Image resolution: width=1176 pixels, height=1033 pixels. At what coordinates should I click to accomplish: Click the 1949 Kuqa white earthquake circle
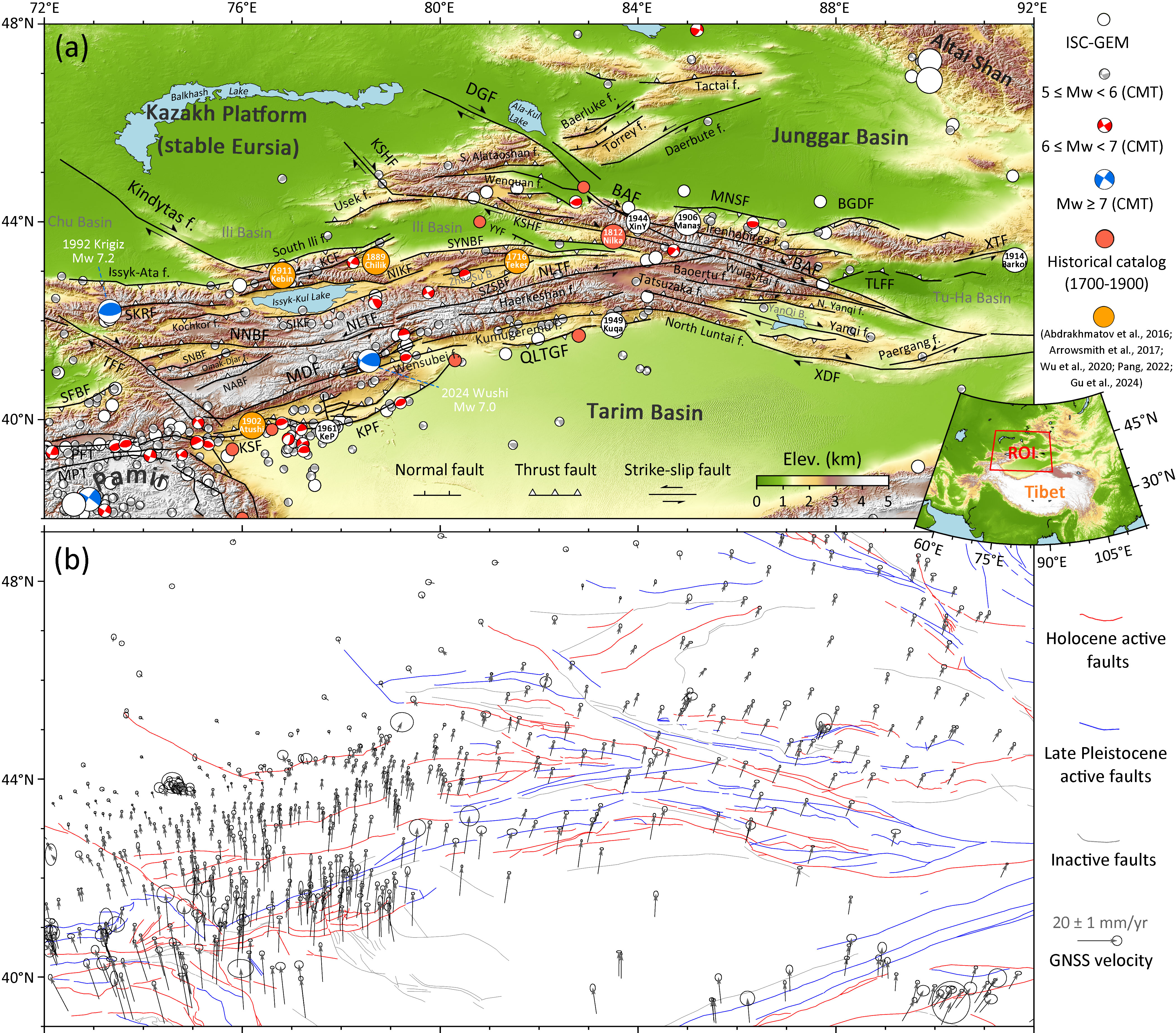point(613,324)
